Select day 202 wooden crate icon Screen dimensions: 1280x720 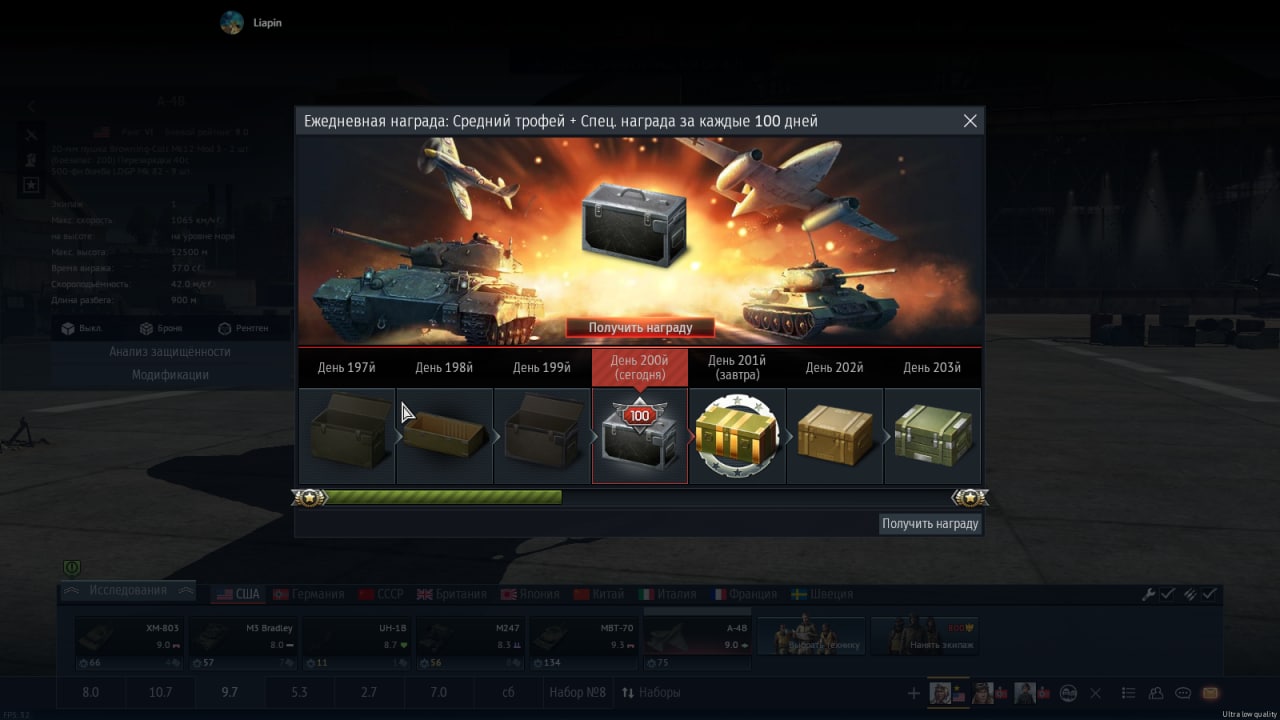(835, 436)
